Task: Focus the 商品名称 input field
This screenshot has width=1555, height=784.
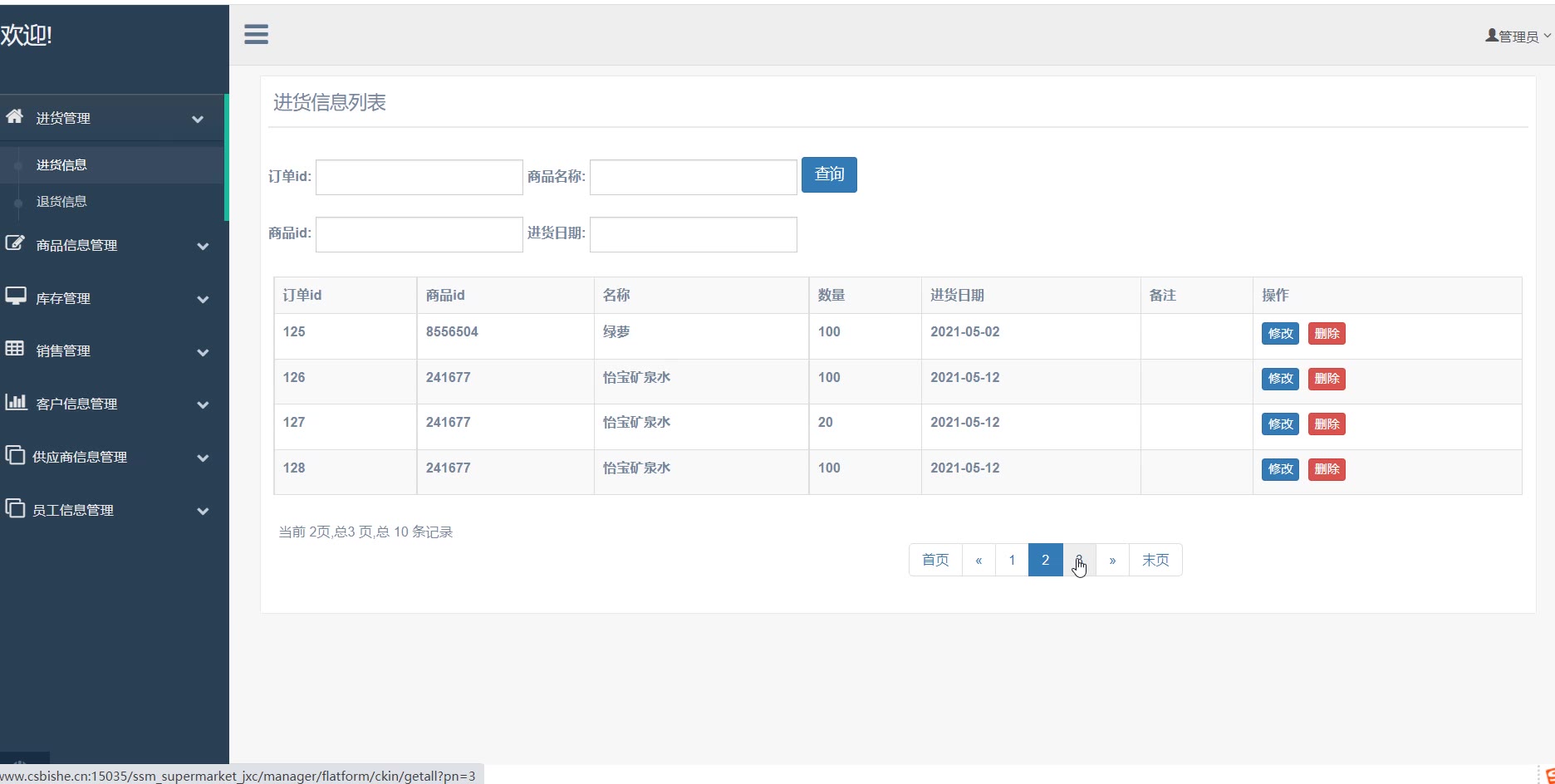Action: click(x=694, y=177)
